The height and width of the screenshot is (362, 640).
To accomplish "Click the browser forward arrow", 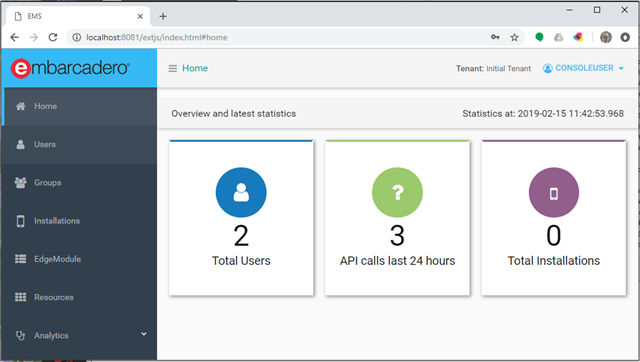I will coord(34,38).
